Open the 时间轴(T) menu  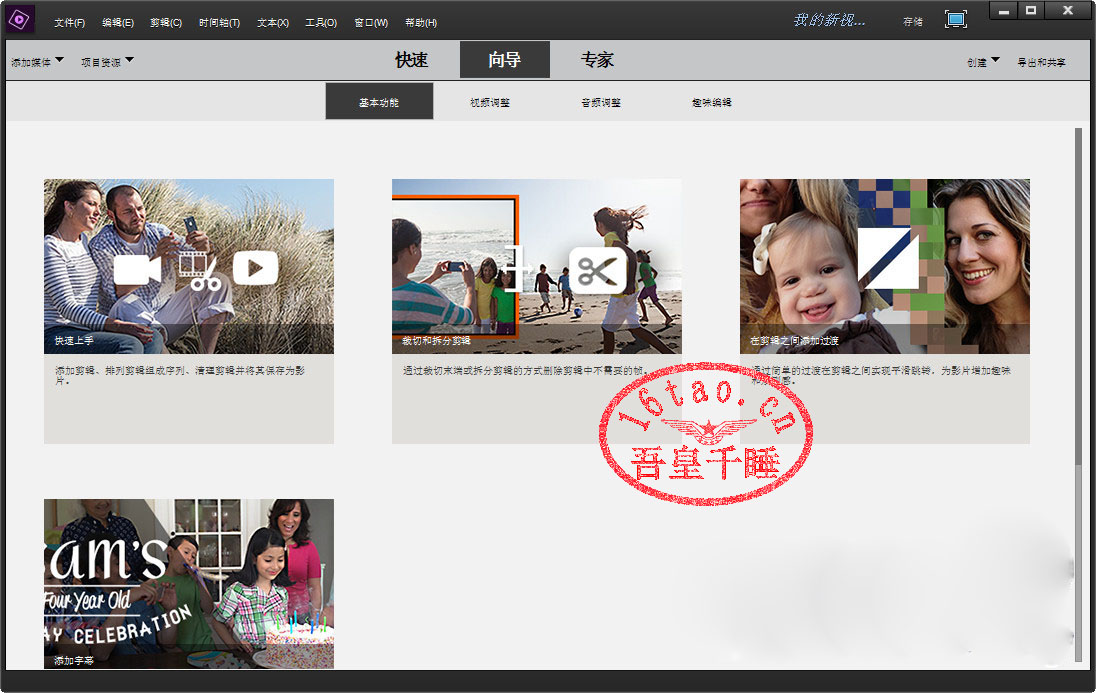(x=219, y=22)
